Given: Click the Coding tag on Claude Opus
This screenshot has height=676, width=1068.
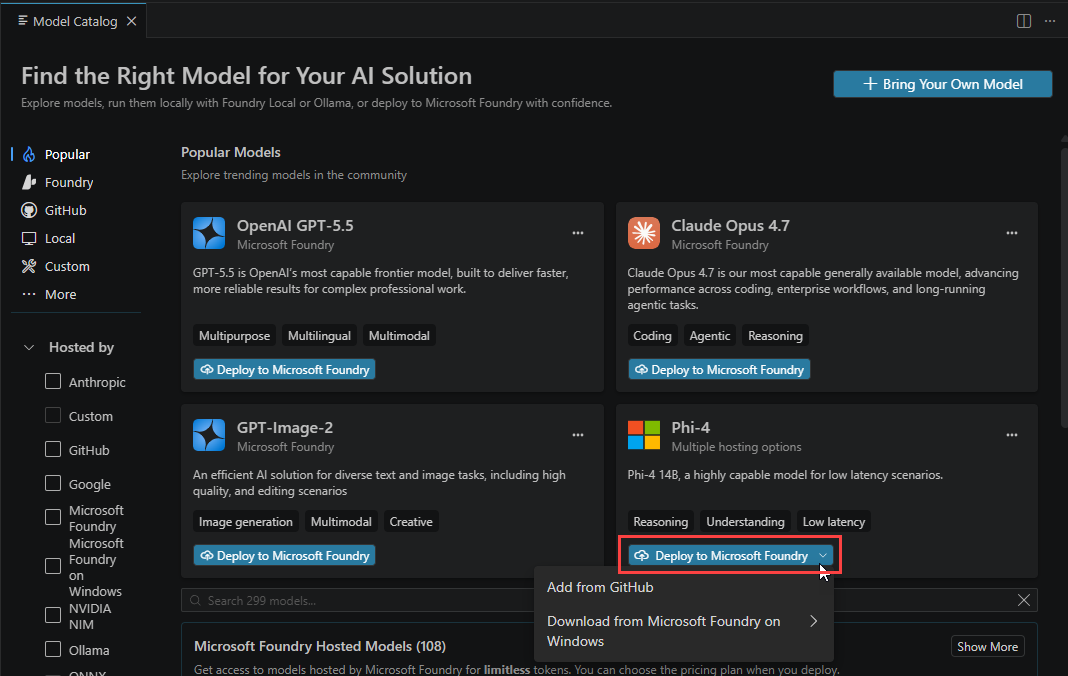Looking at the screenshot, I should tap(653, 336).
